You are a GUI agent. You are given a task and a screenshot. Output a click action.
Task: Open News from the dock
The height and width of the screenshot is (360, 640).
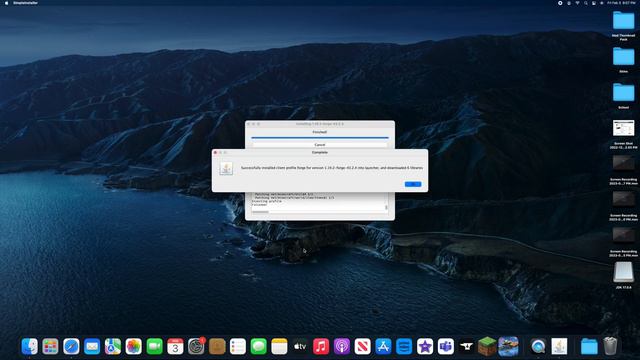pyautogui.click(x=362, y=347)
